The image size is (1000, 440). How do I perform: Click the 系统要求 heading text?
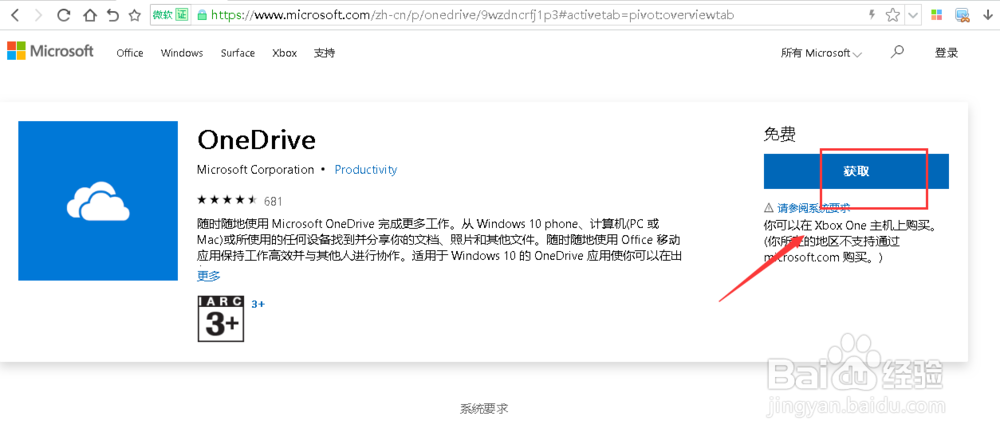484,409
